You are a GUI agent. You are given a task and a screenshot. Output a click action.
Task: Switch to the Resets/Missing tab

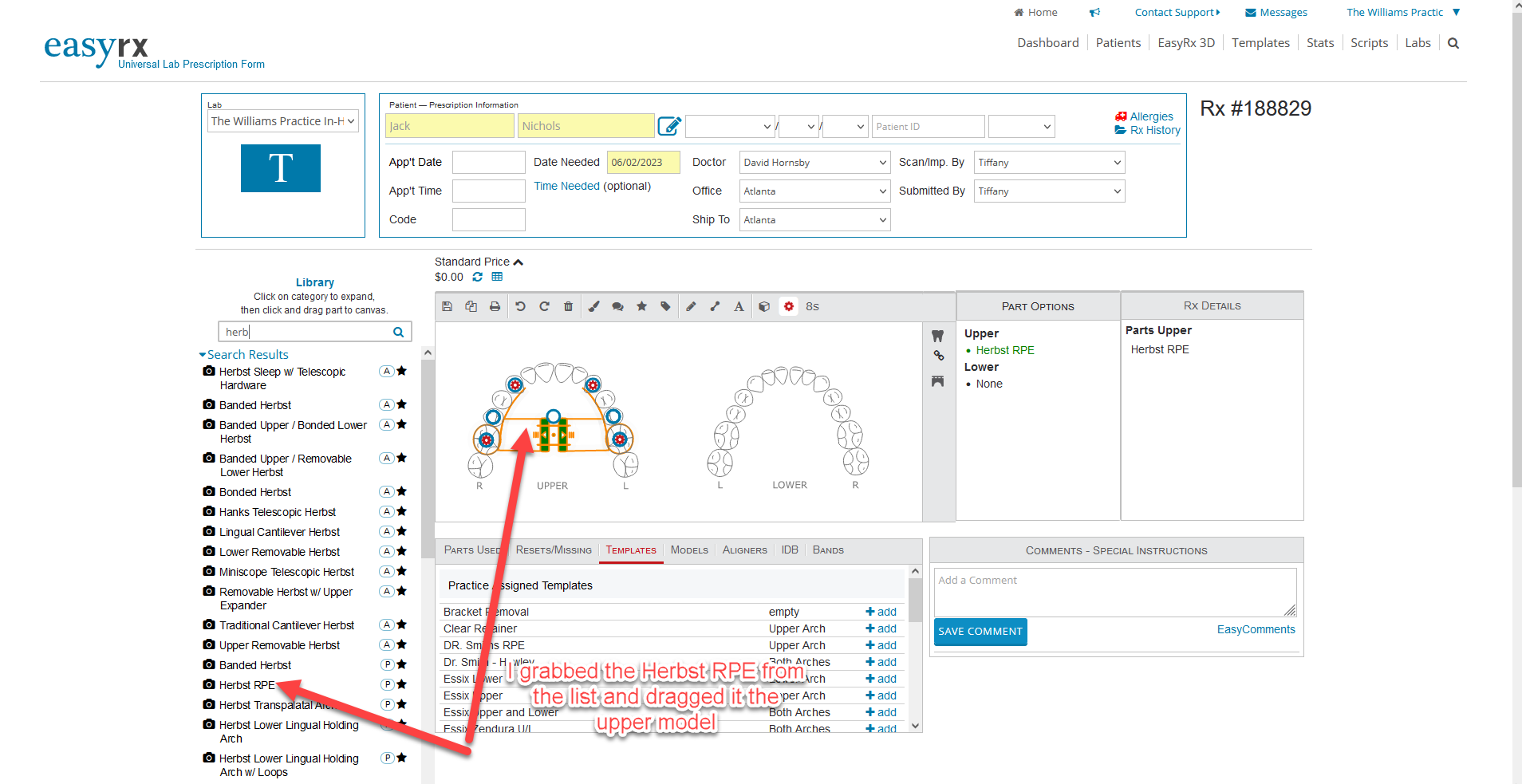[x=554, y=550]
